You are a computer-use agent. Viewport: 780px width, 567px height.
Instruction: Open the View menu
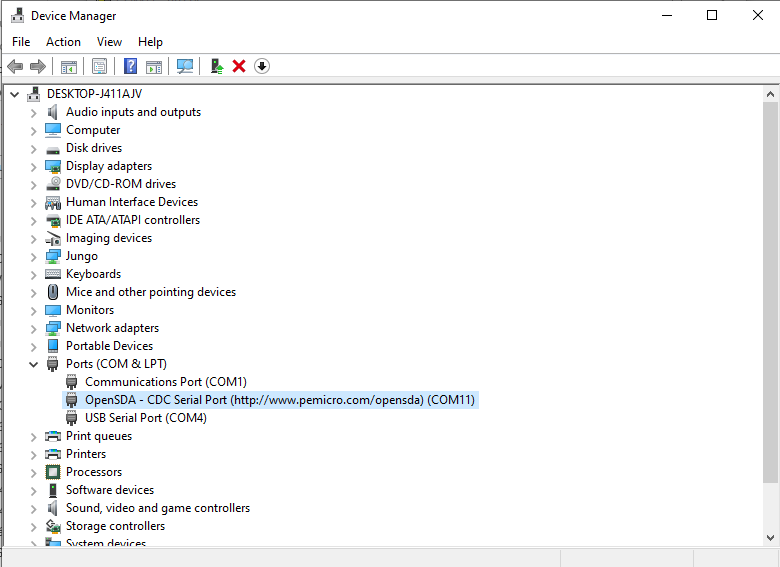click(x=109, y=42)
